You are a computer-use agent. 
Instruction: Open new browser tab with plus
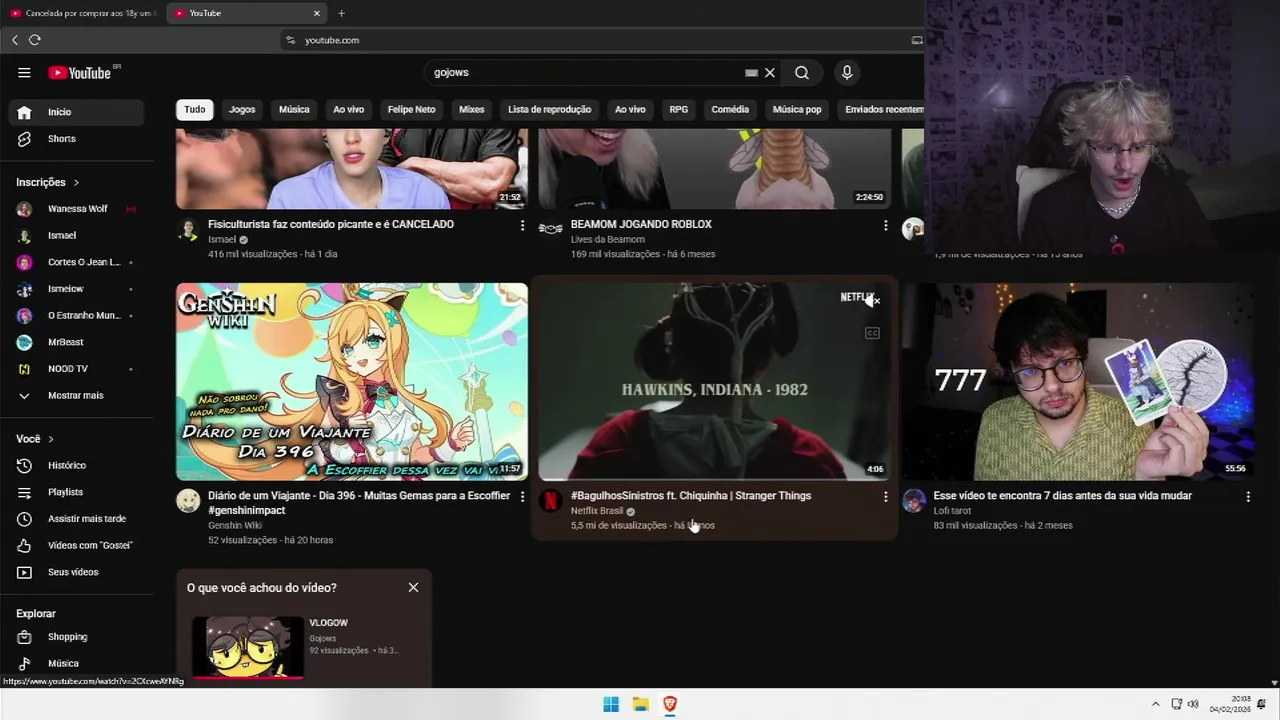tap(341, 13)
